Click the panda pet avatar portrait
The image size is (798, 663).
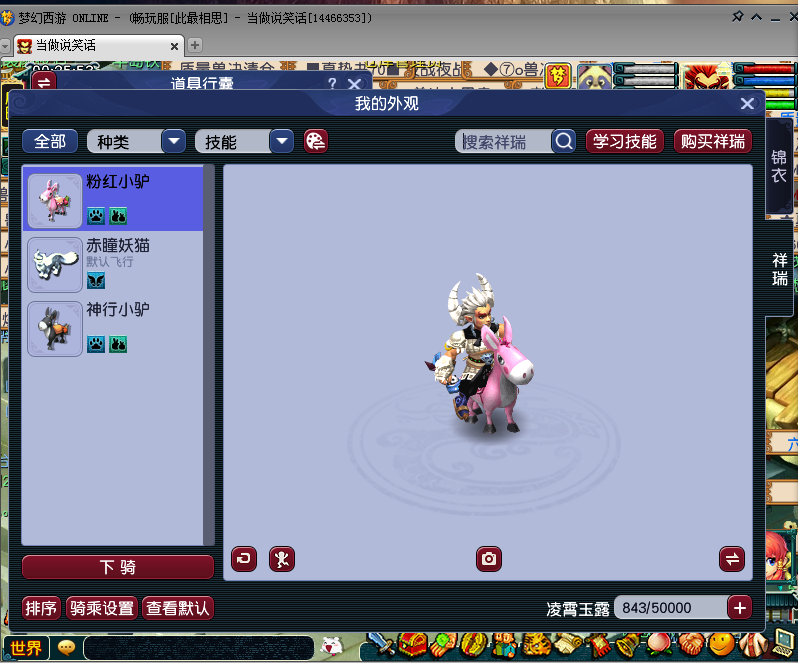point(594,76)
